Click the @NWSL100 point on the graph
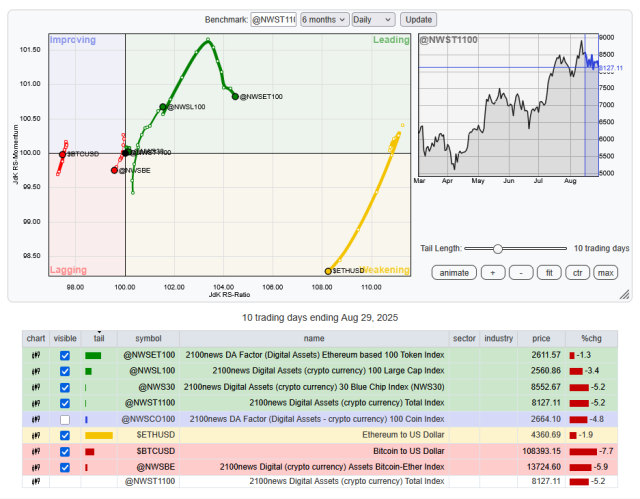The width and height of the screenshot is (640, 499). click(163, 107)
